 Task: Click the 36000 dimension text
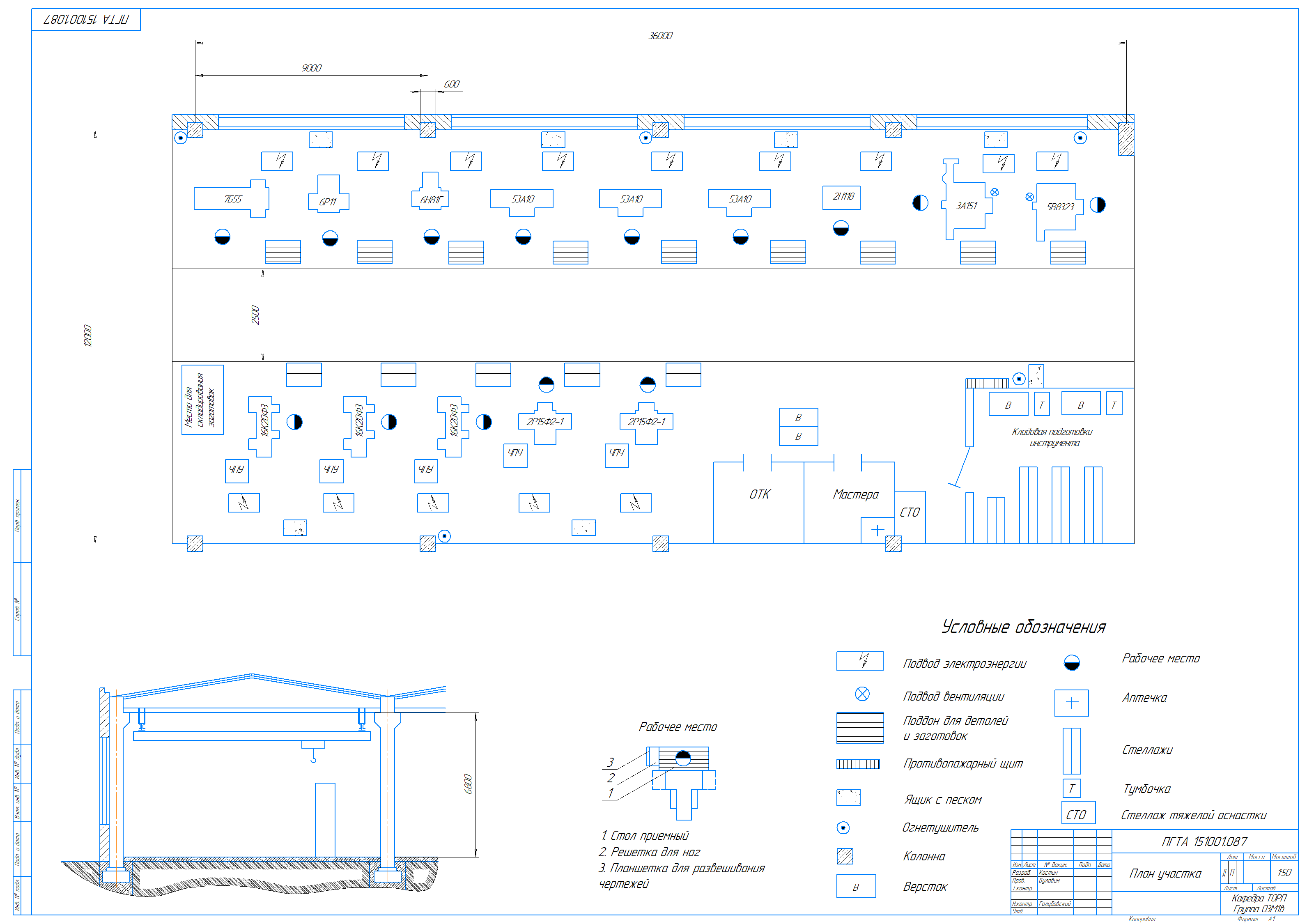pyautogui.click(x=660, y=36)
